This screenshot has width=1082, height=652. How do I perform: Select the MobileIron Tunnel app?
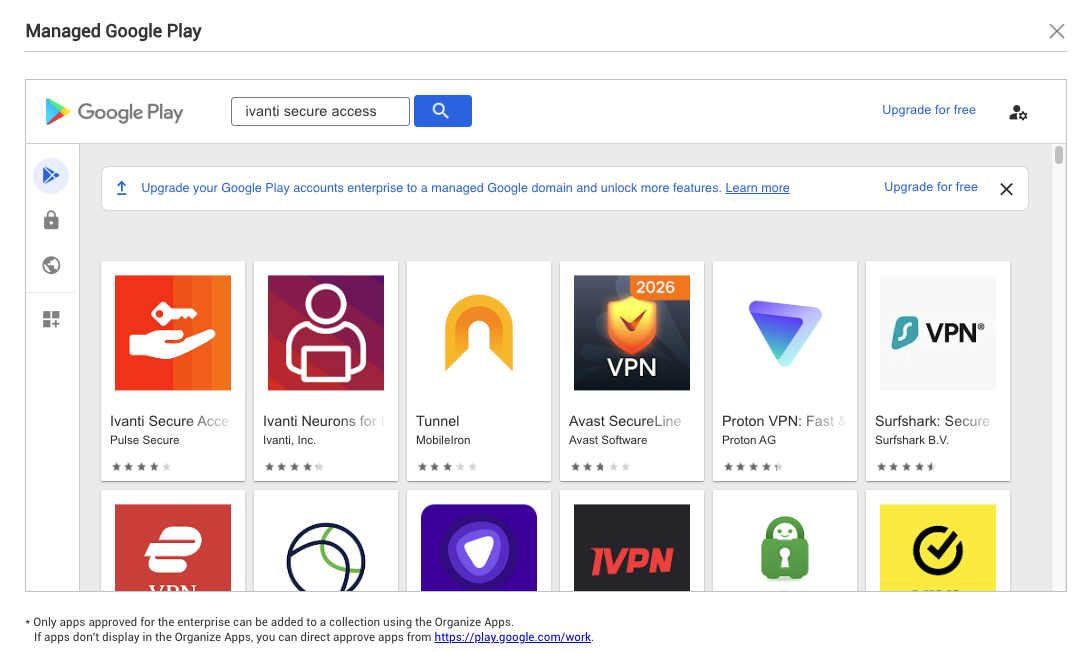[x=479, y=370]
